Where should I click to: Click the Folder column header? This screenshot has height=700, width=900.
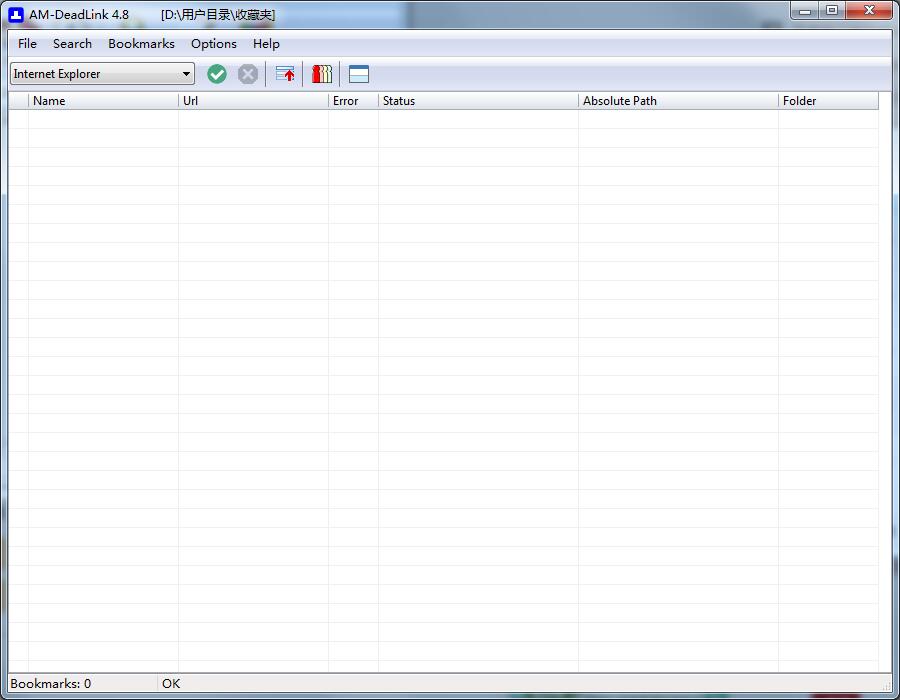(828, 100)
